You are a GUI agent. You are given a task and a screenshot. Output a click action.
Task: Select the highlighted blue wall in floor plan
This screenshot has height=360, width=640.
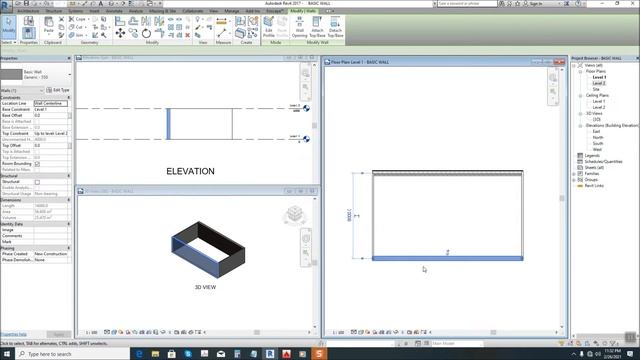(447, 258)
